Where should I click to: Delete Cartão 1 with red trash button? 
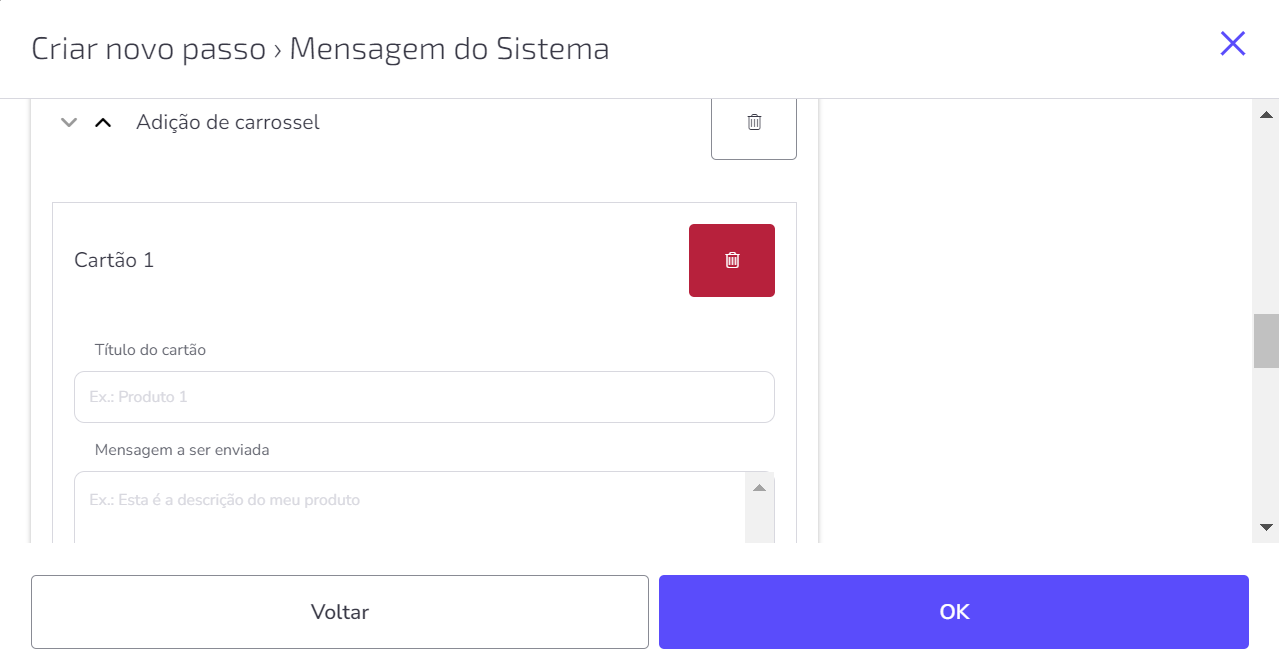tap(732, 260)
